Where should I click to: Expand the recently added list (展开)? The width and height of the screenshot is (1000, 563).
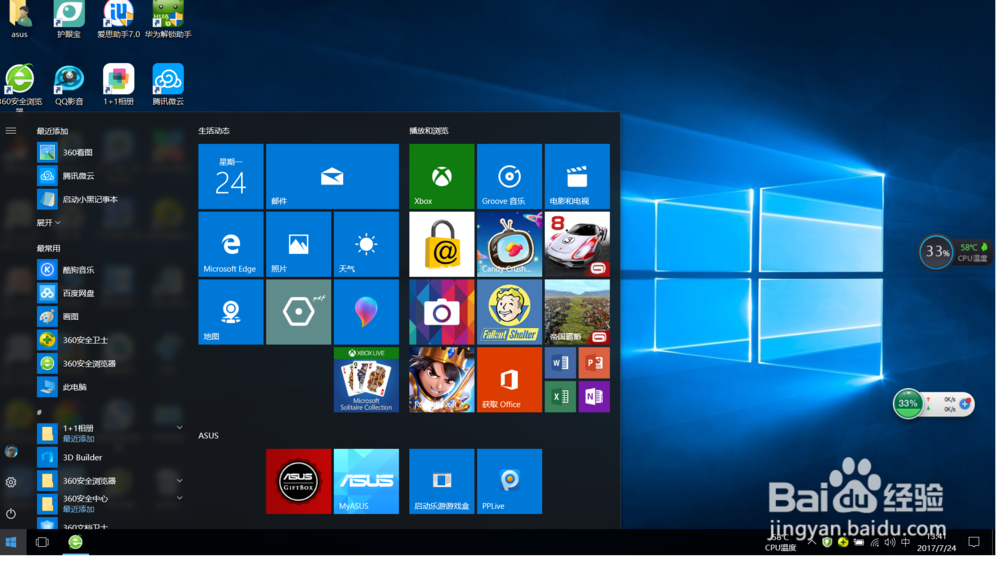48,223
